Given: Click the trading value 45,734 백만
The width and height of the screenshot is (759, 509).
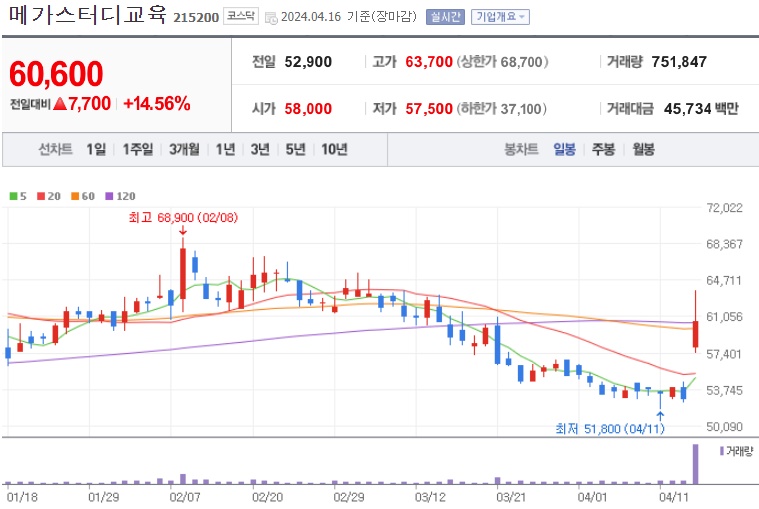Looking at the screenshot, I should coord(701,109).
